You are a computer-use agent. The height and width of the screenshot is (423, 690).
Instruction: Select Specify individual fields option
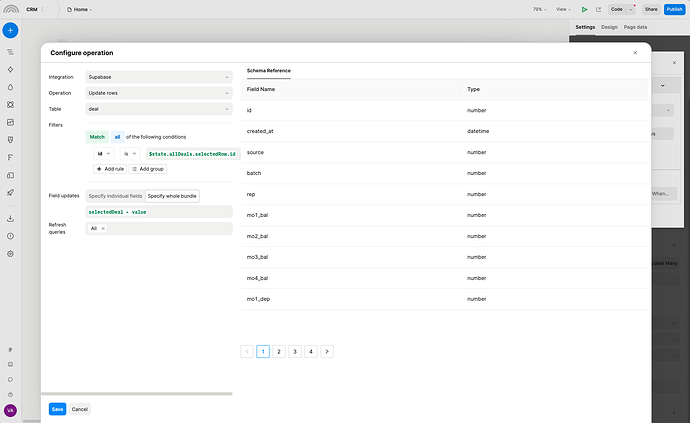[116, 195]
